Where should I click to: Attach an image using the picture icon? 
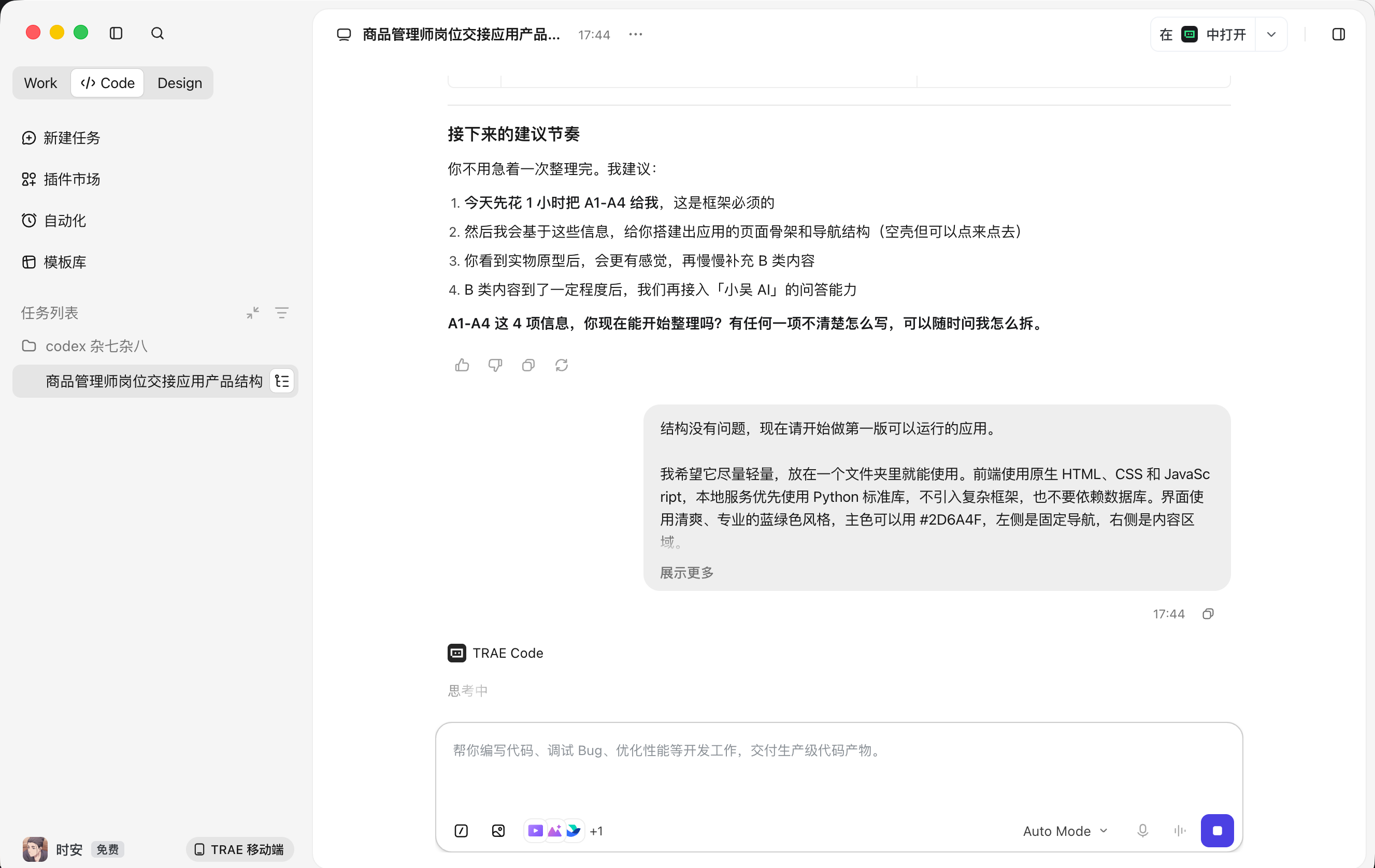pyautogui.click(x=498, y=830)
